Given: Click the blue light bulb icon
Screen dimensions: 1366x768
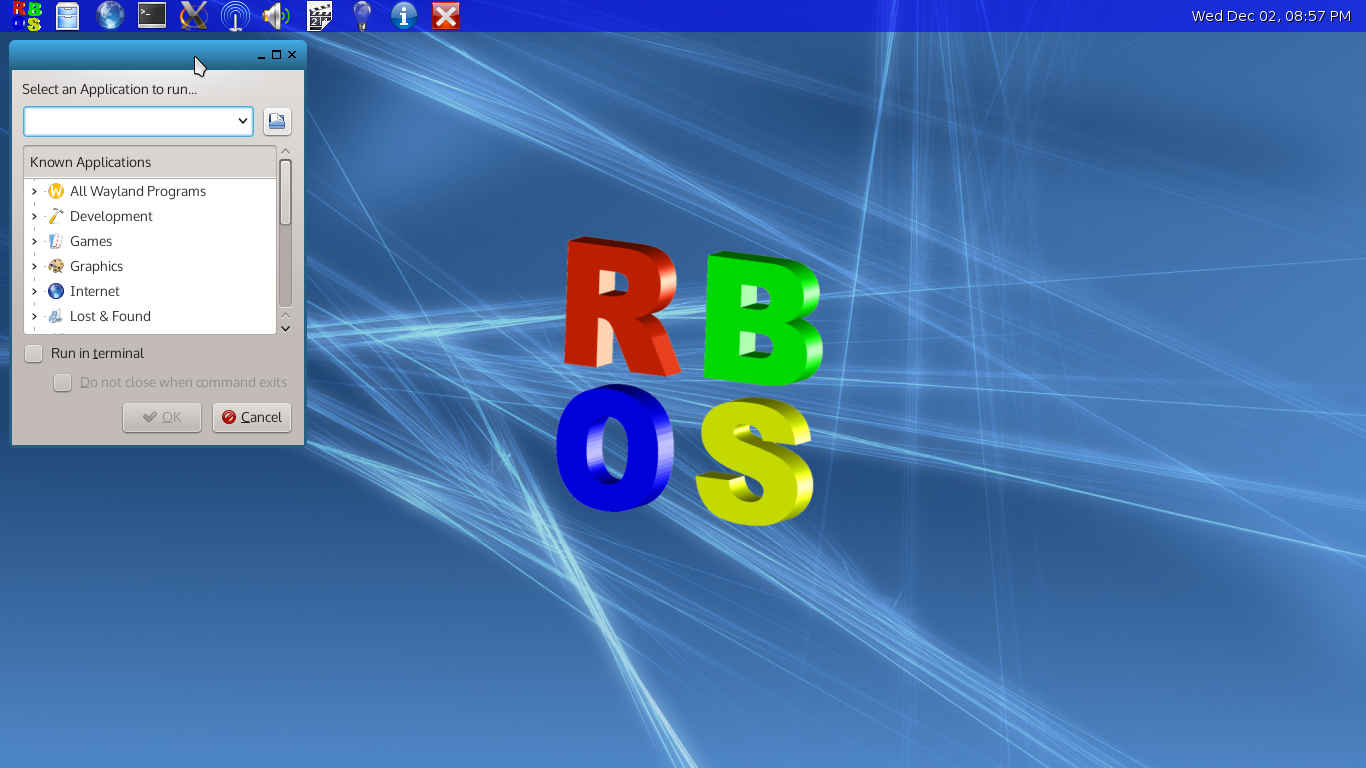Looking at the screenshot, I should click(x=362, y=16).
